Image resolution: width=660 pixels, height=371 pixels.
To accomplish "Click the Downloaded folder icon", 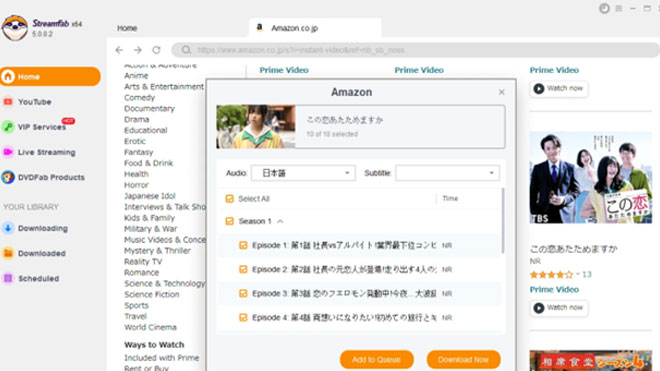I will (8, 253).
